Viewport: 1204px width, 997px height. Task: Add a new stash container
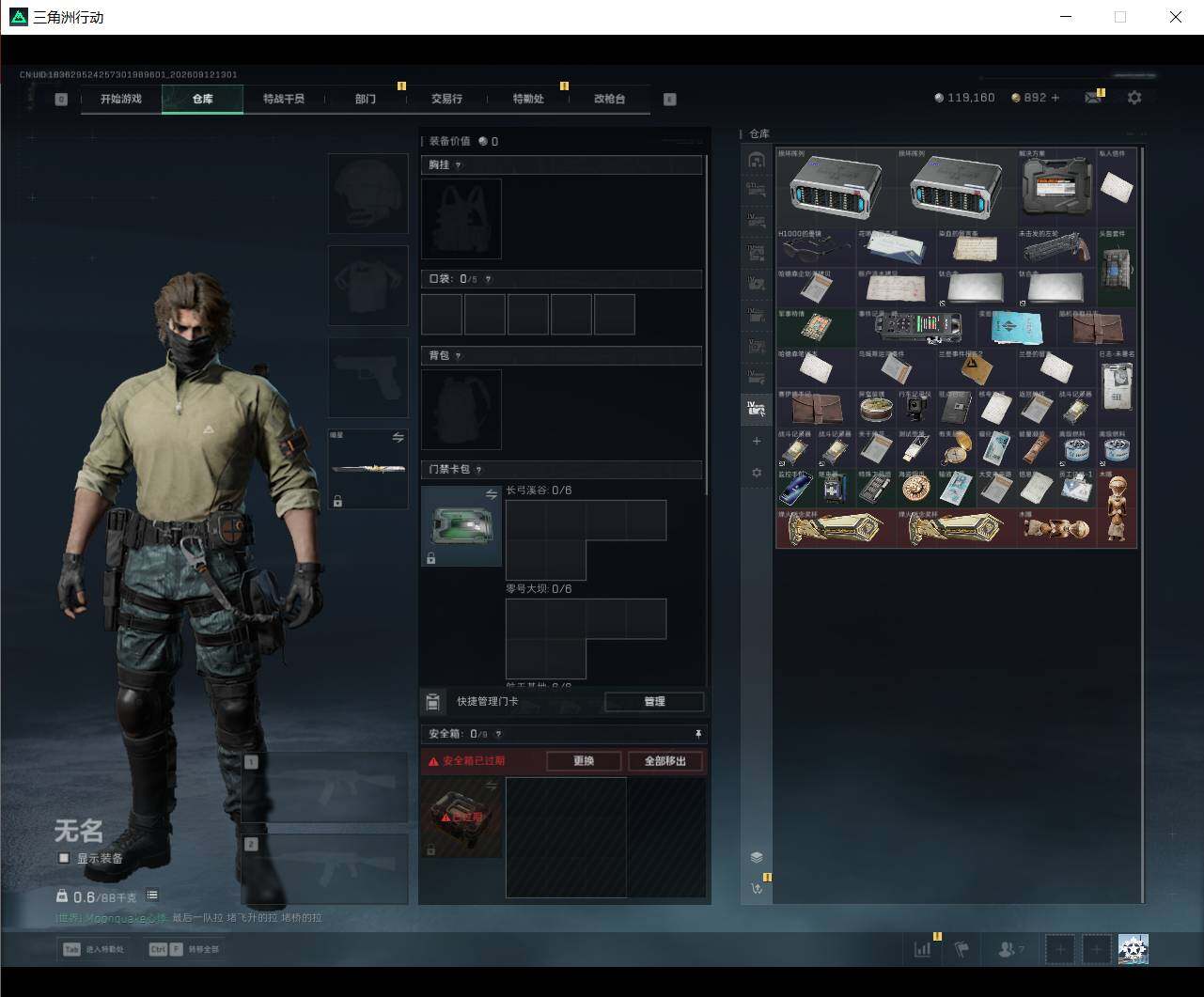click(757, 441)
